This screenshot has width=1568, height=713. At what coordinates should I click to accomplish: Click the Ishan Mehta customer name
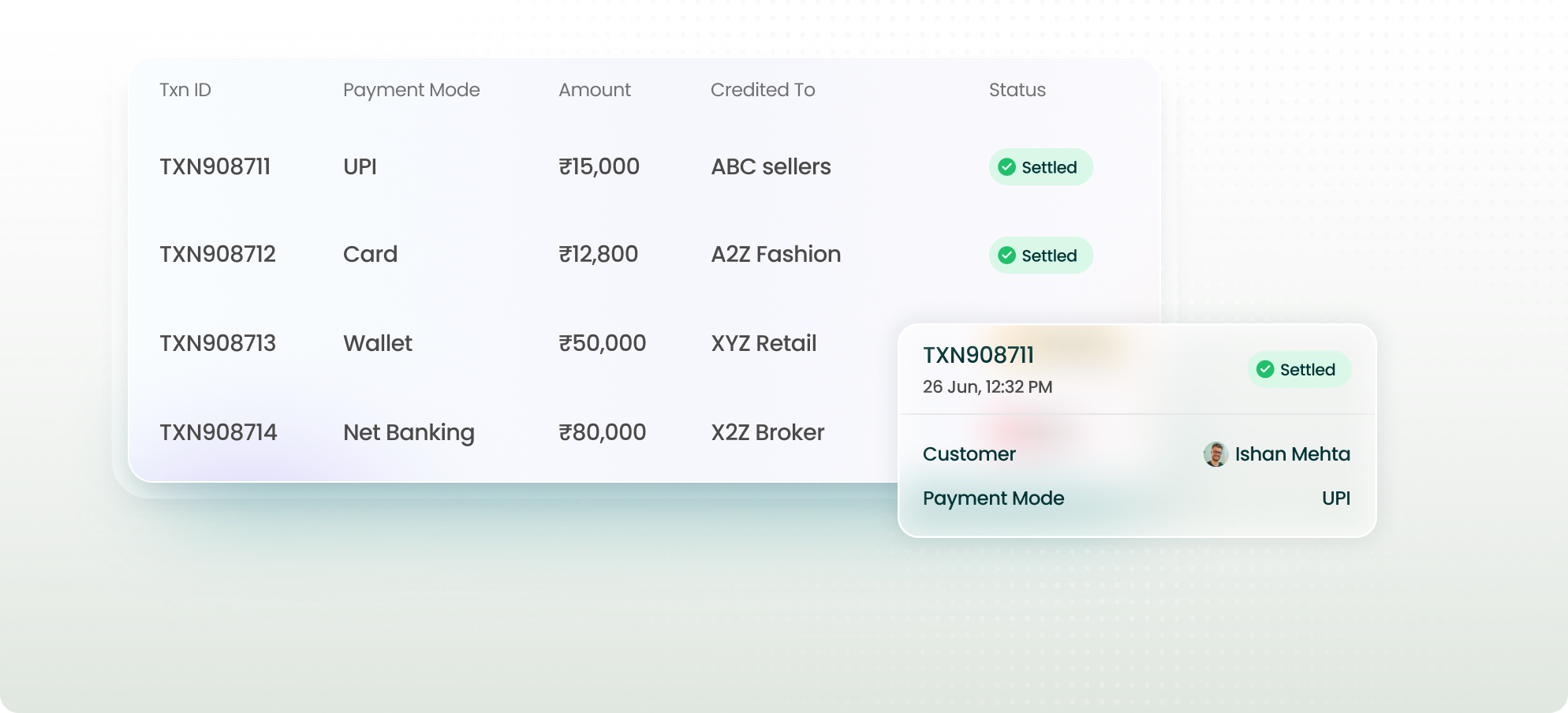click(1292, 454)
